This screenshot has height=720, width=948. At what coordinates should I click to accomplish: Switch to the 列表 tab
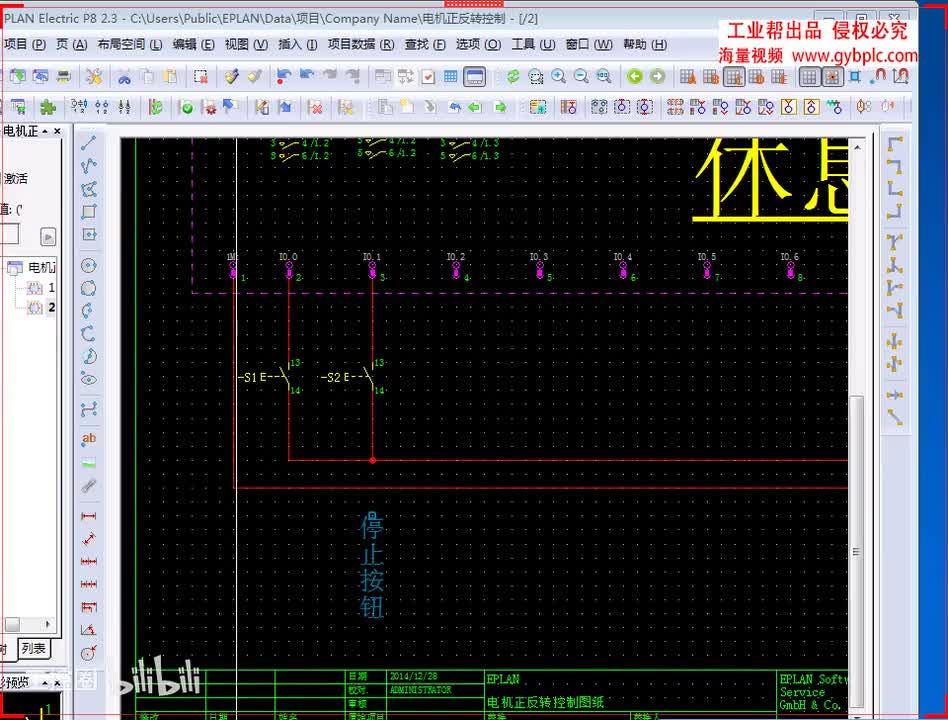(x=34, y=649)
